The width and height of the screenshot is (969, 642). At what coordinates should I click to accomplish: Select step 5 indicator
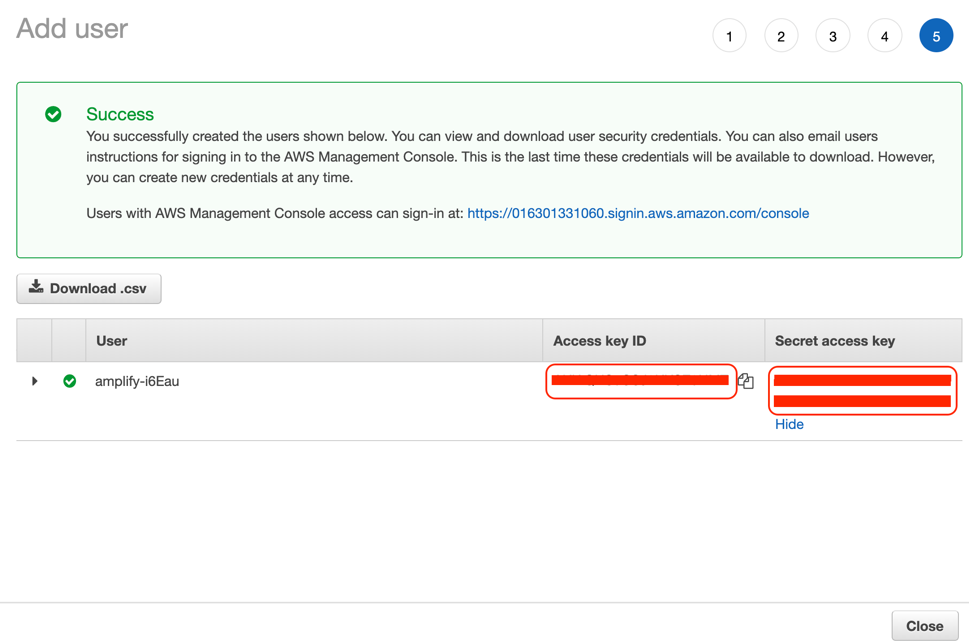click(936, 36)
